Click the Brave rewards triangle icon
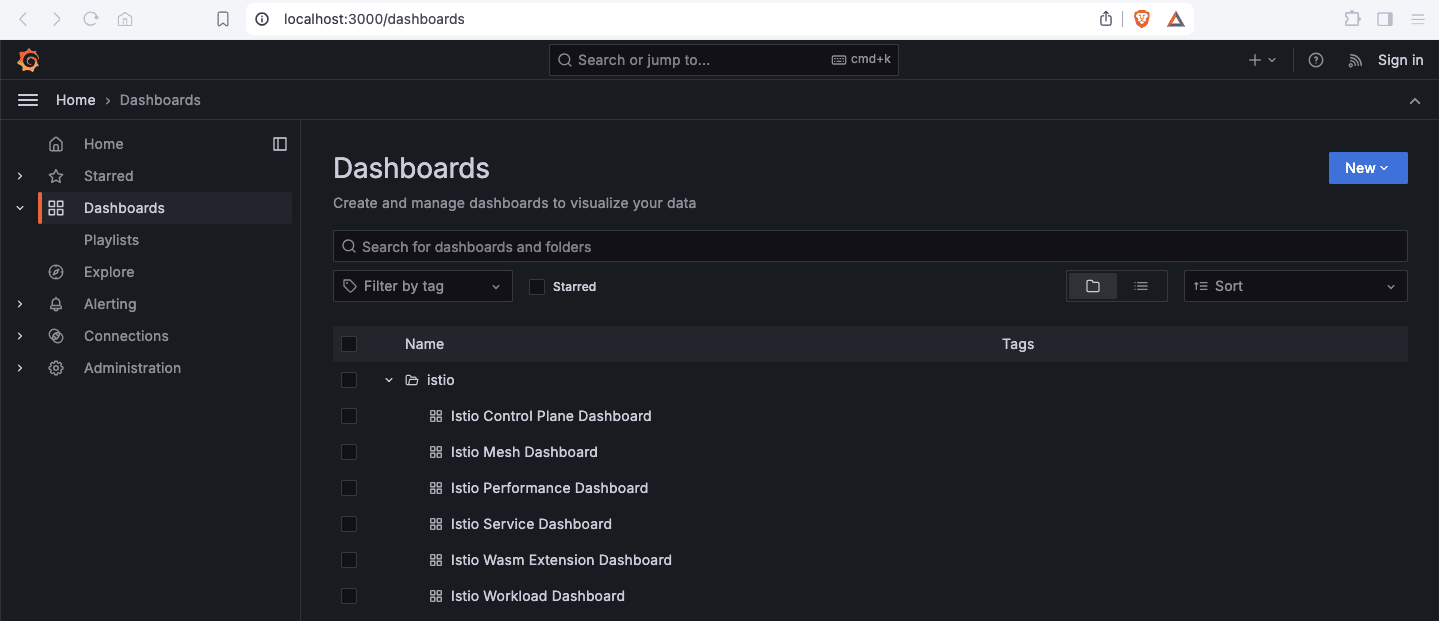The image size is (1439, 621). tap(1176, 19)
